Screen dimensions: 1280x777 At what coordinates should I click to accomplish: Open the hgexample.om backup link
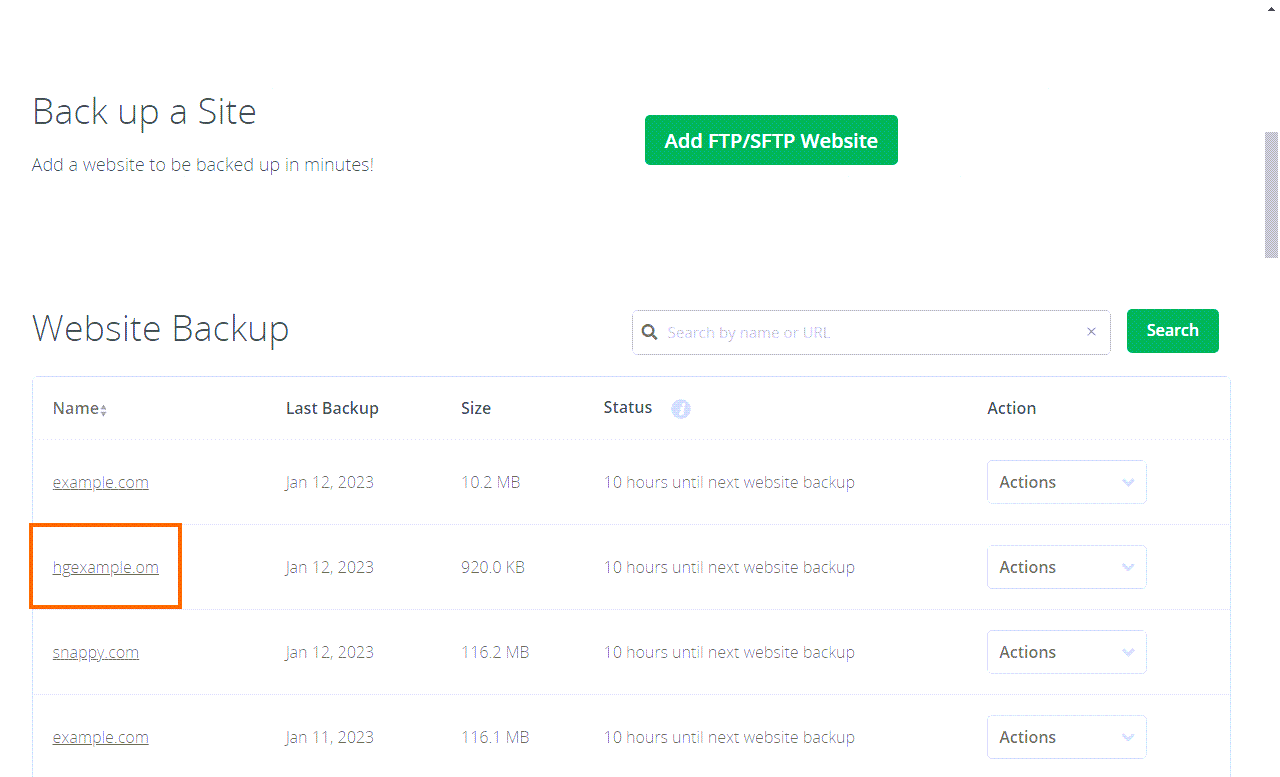(105, 566)
